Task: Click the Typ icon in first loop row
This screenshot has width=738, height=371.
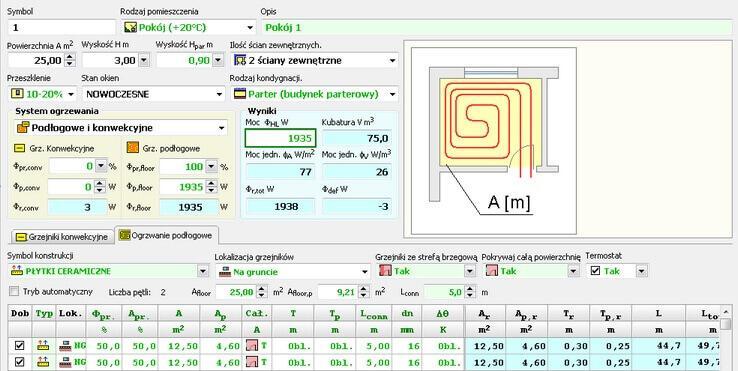Action: click(43, 346)
